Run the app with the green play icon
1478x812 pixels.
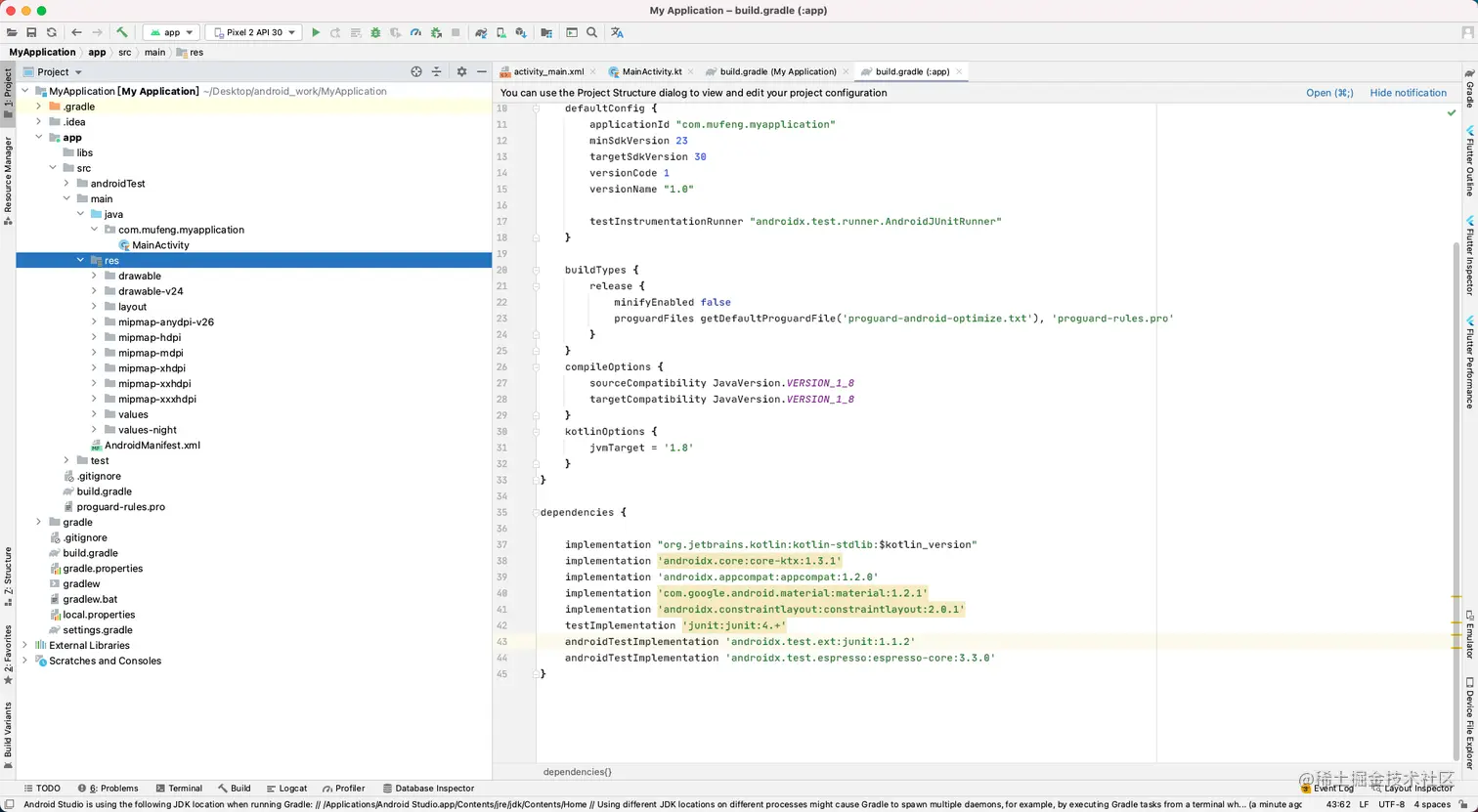[316, 32]
